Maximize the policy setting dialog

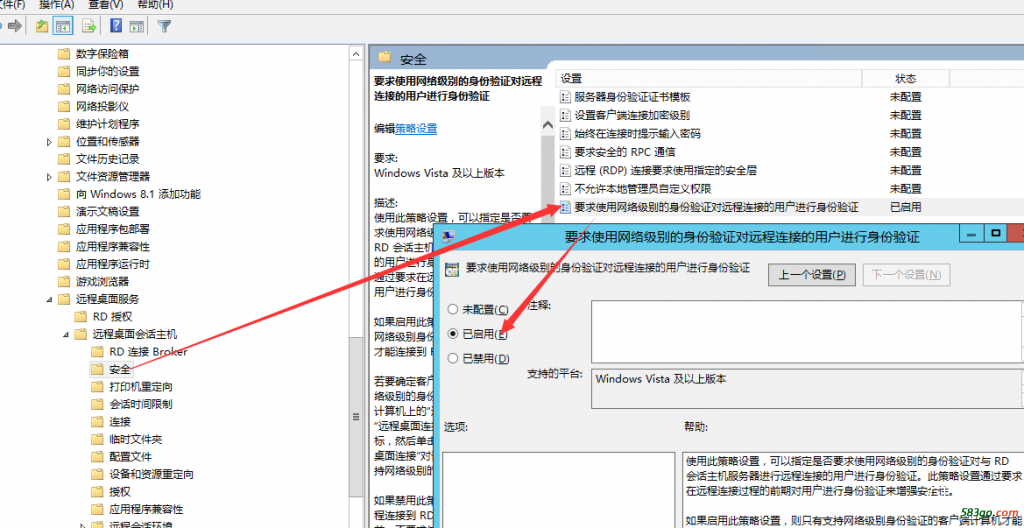(996, 234)
